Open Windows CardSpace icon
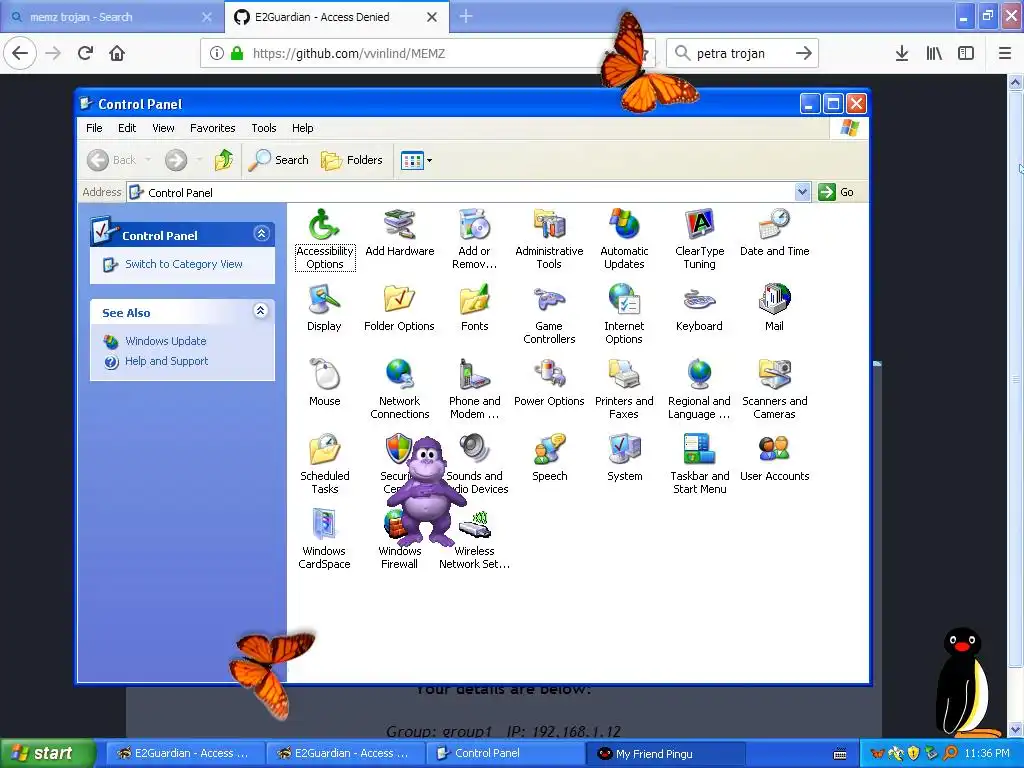Screen dimensions: 1024x768 [325, 539]
